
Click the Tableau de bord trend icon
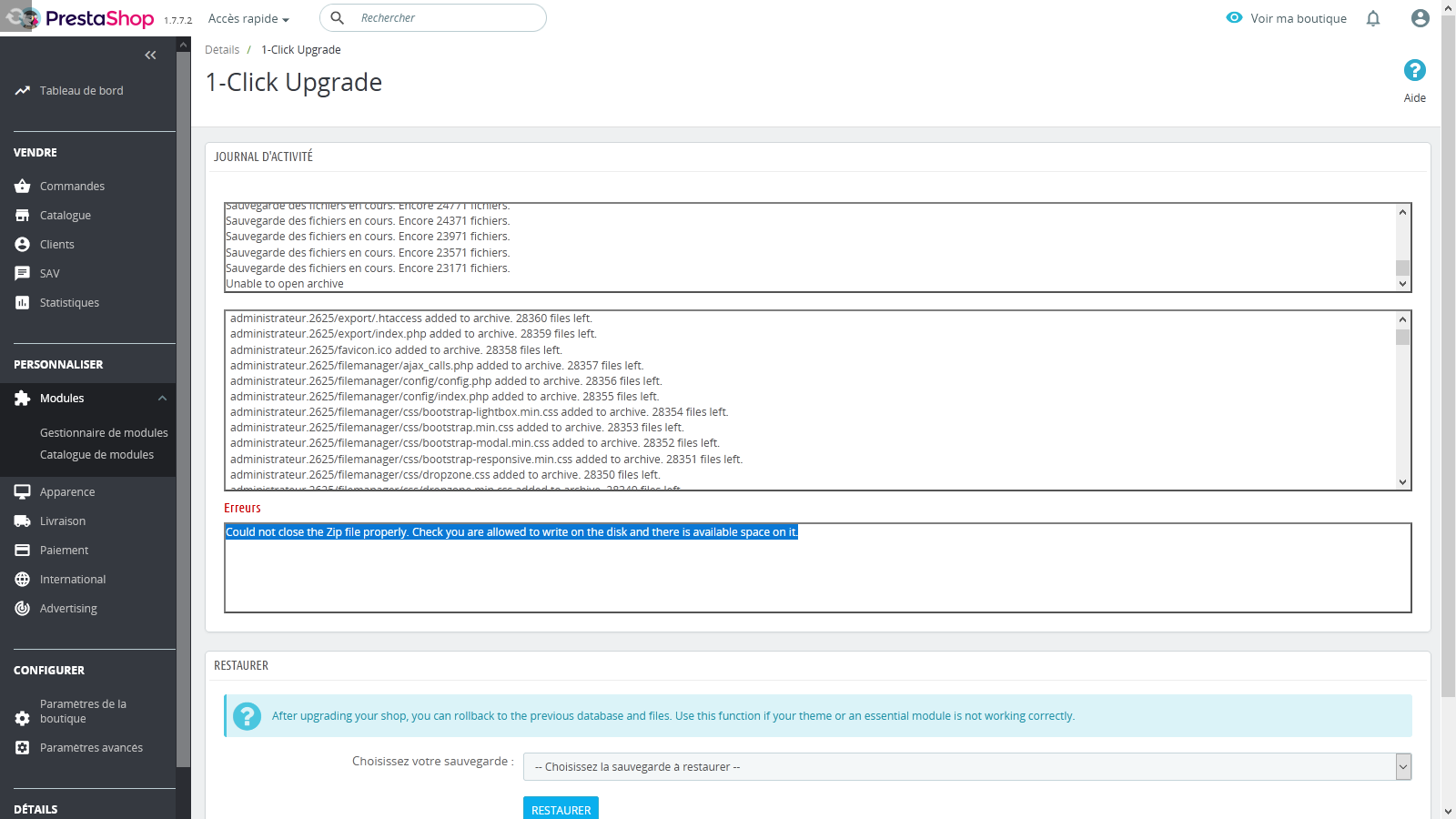pos(23,91)
